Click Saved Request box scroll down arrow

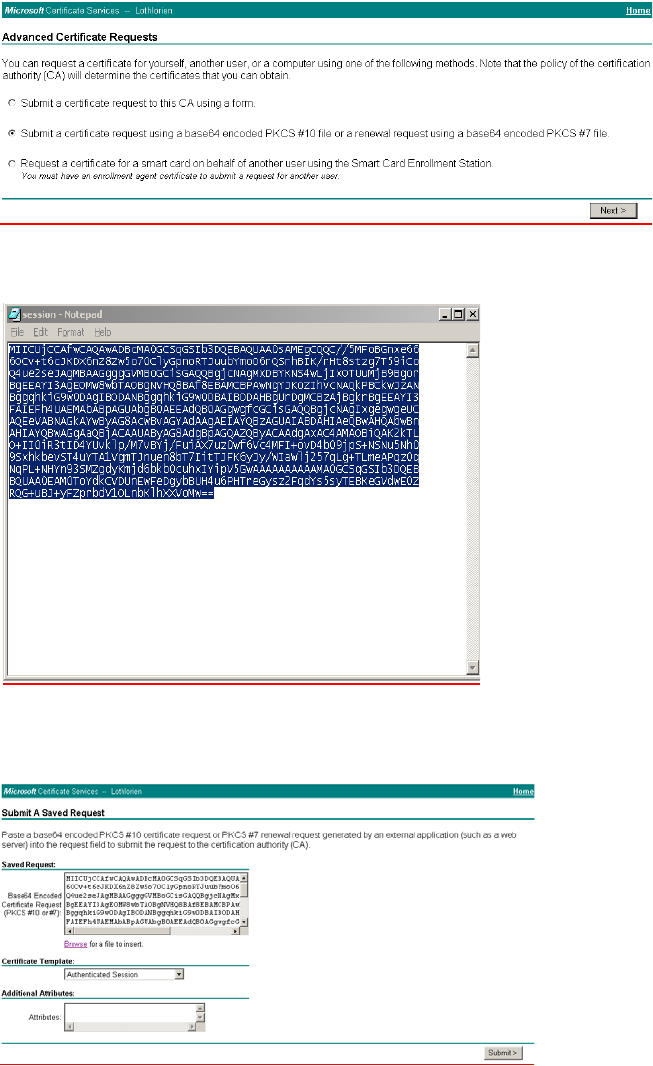pos(244,923)
